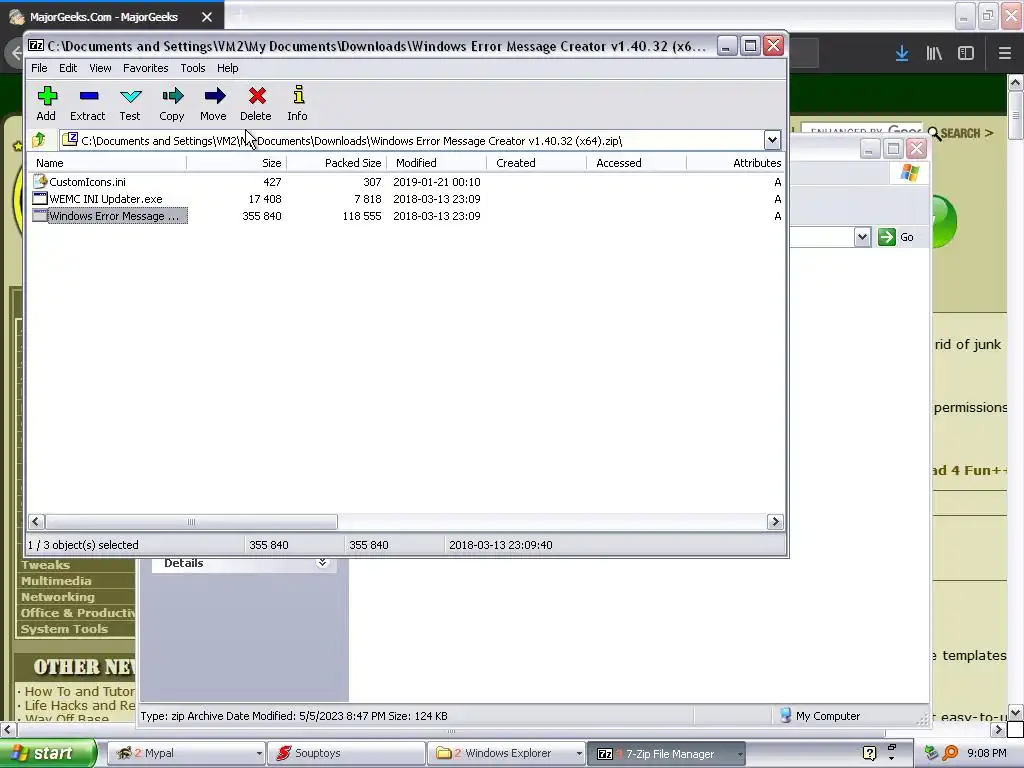Screen dimensions: 1024x768
Task: Open the Help menu
Action: [x=227, y=68]
